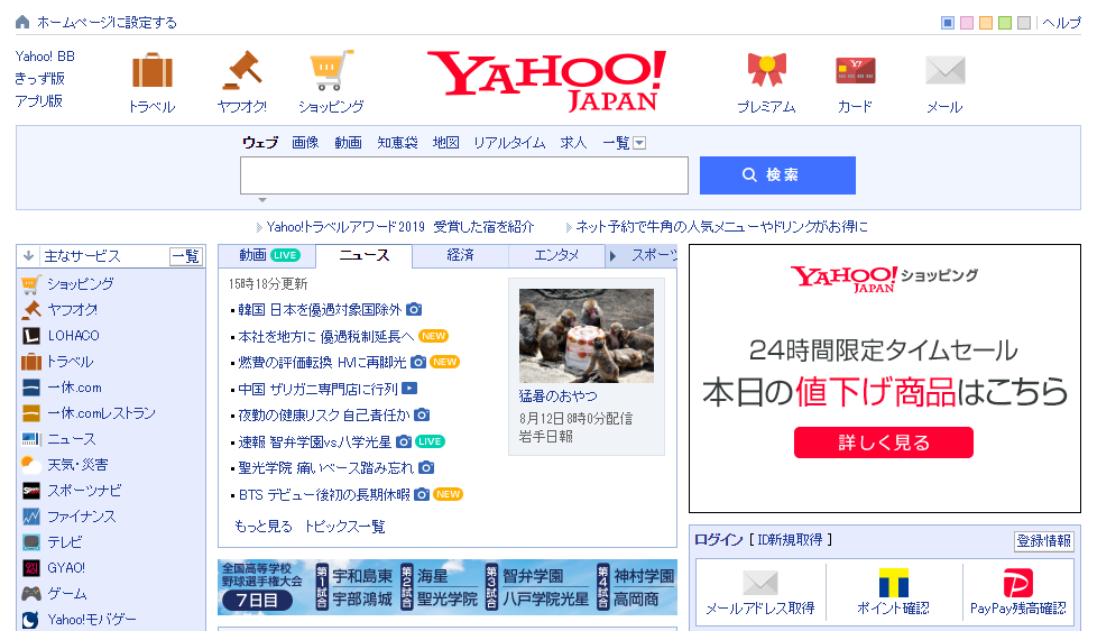The height and width of the screenshot is (636, 1096).
Task: Click the ニュース icon in sidebar
Action: click(31, 439)
